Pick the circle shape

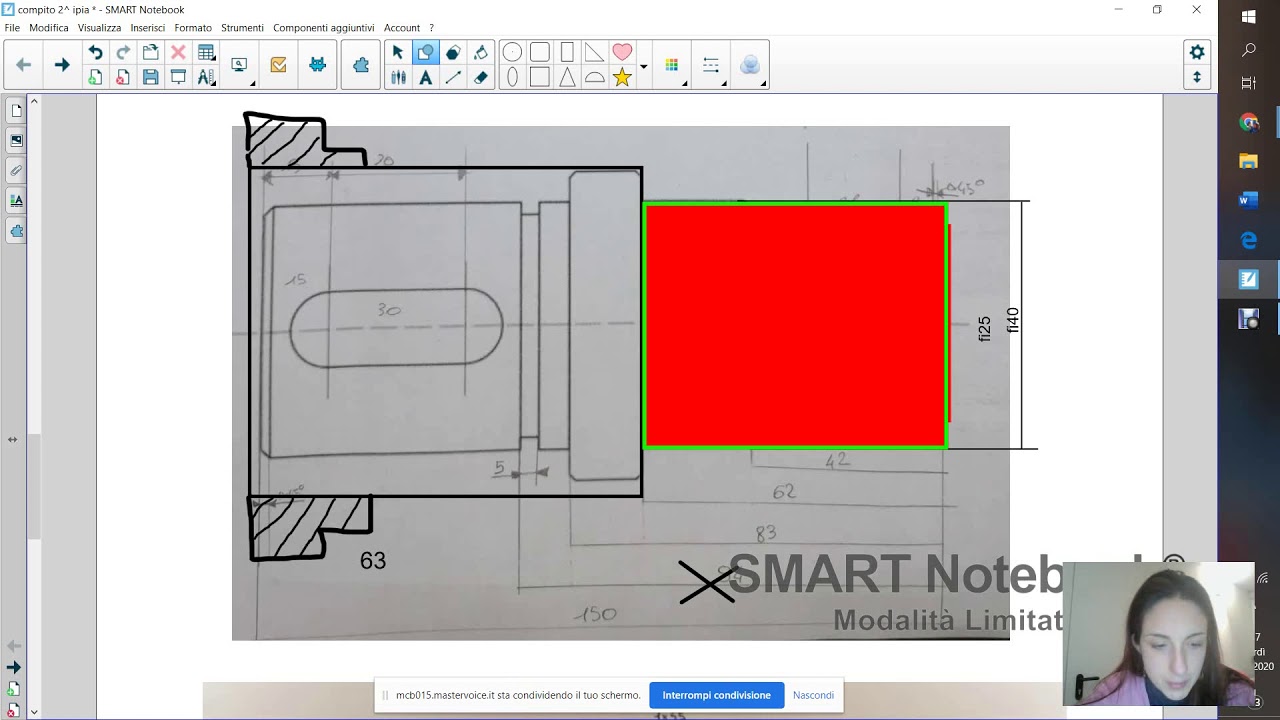coord(512,52)
